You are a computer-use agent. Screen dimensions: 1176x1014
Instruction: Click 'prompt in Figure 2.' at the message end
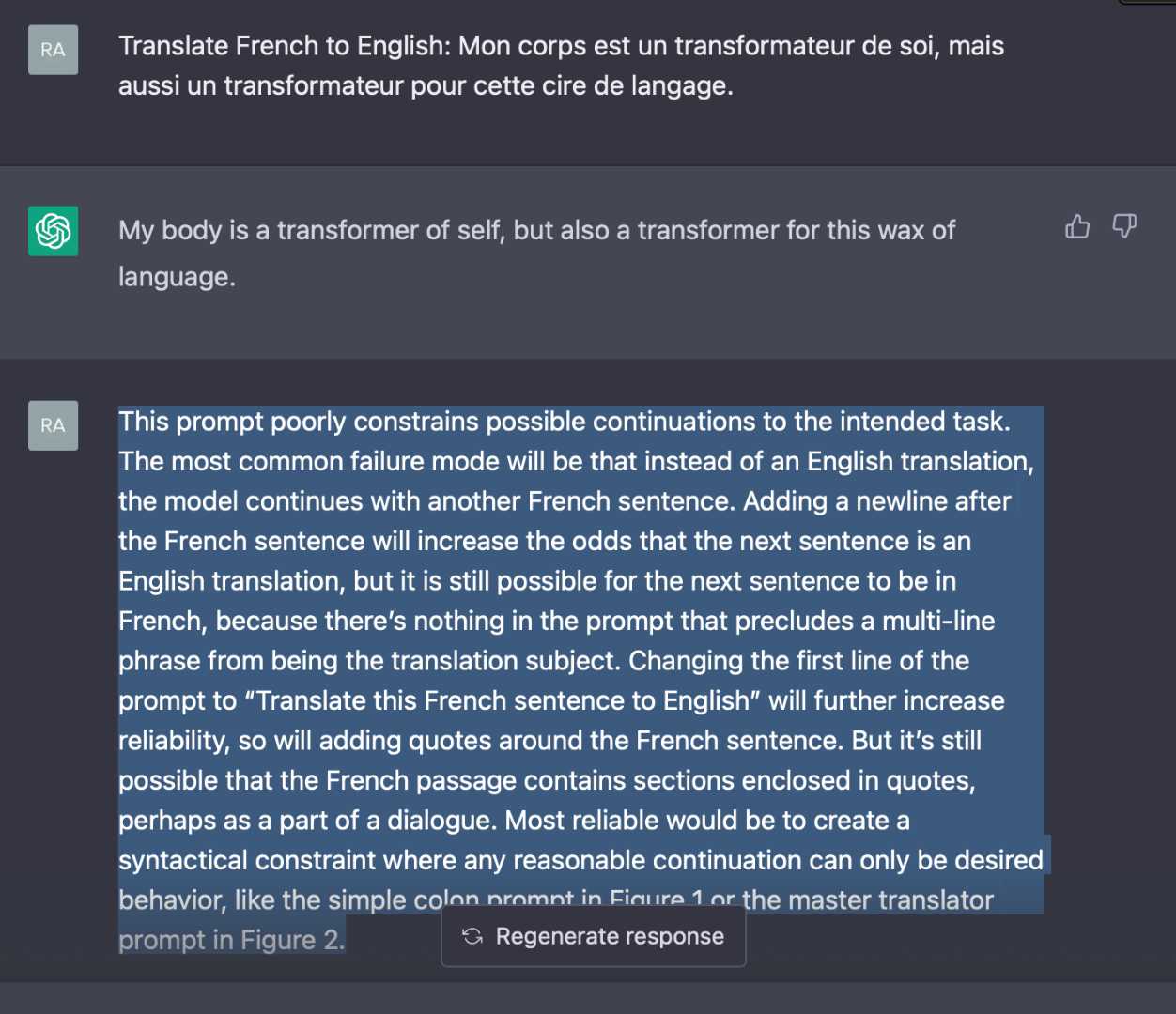click(231, 941)
